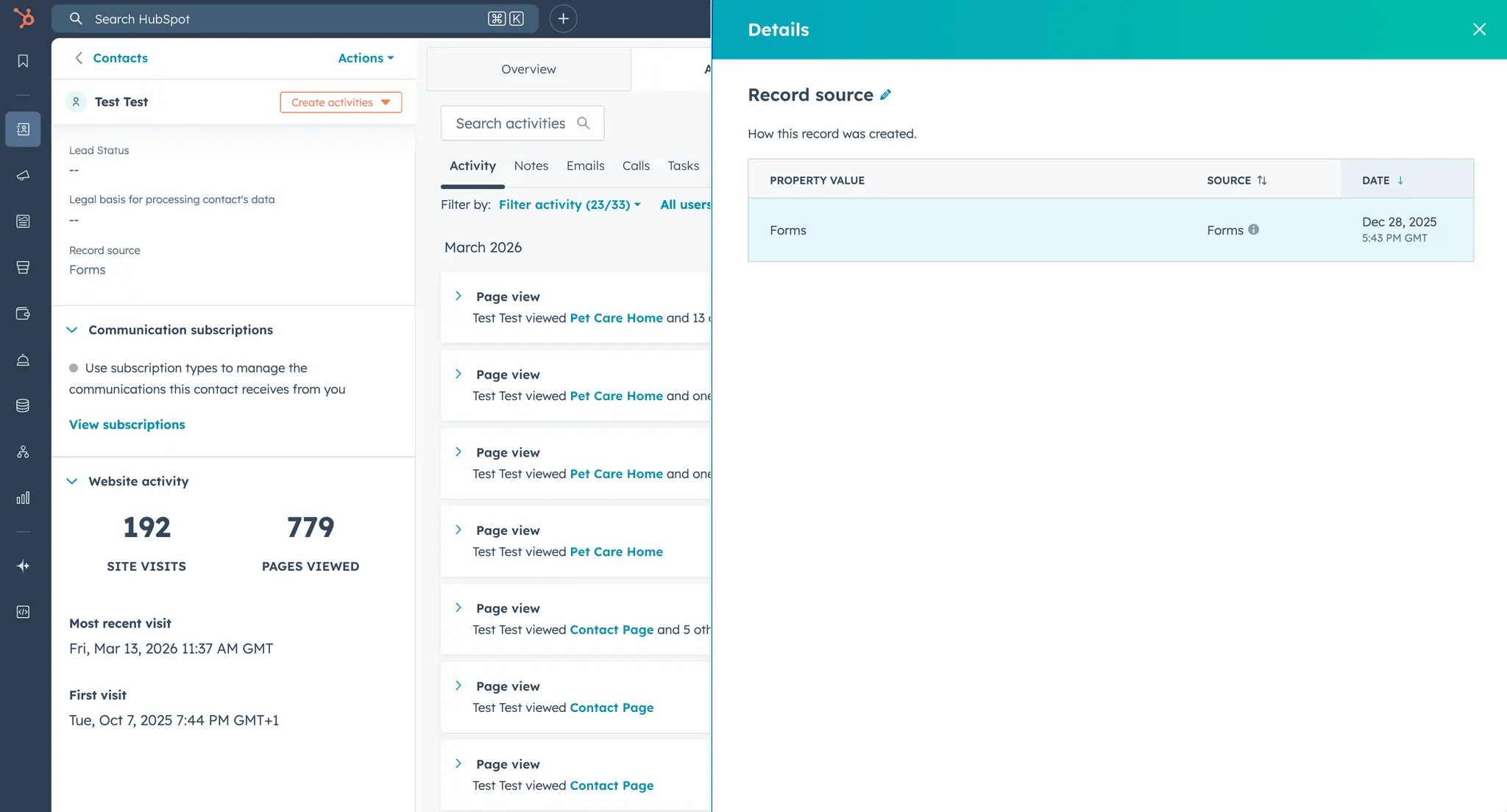Open the Create activities dropdown
Image resolution: width=1507 pixels, height=812 pixels.
pyautogui.click(x=341, y=102)
